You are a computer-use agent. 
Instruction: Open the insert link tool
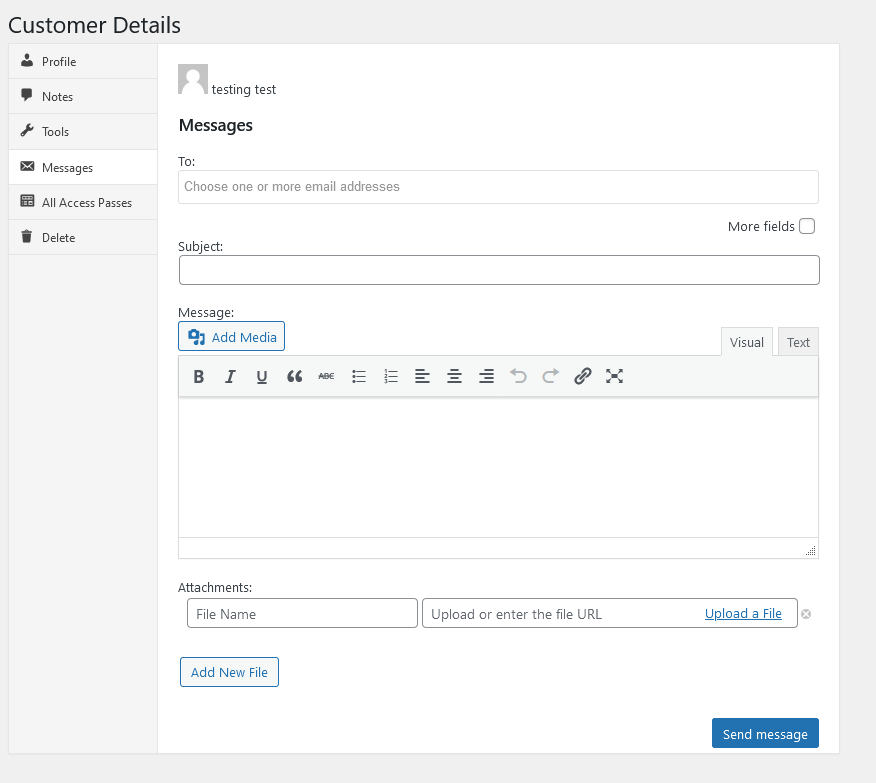coord(583,377)
